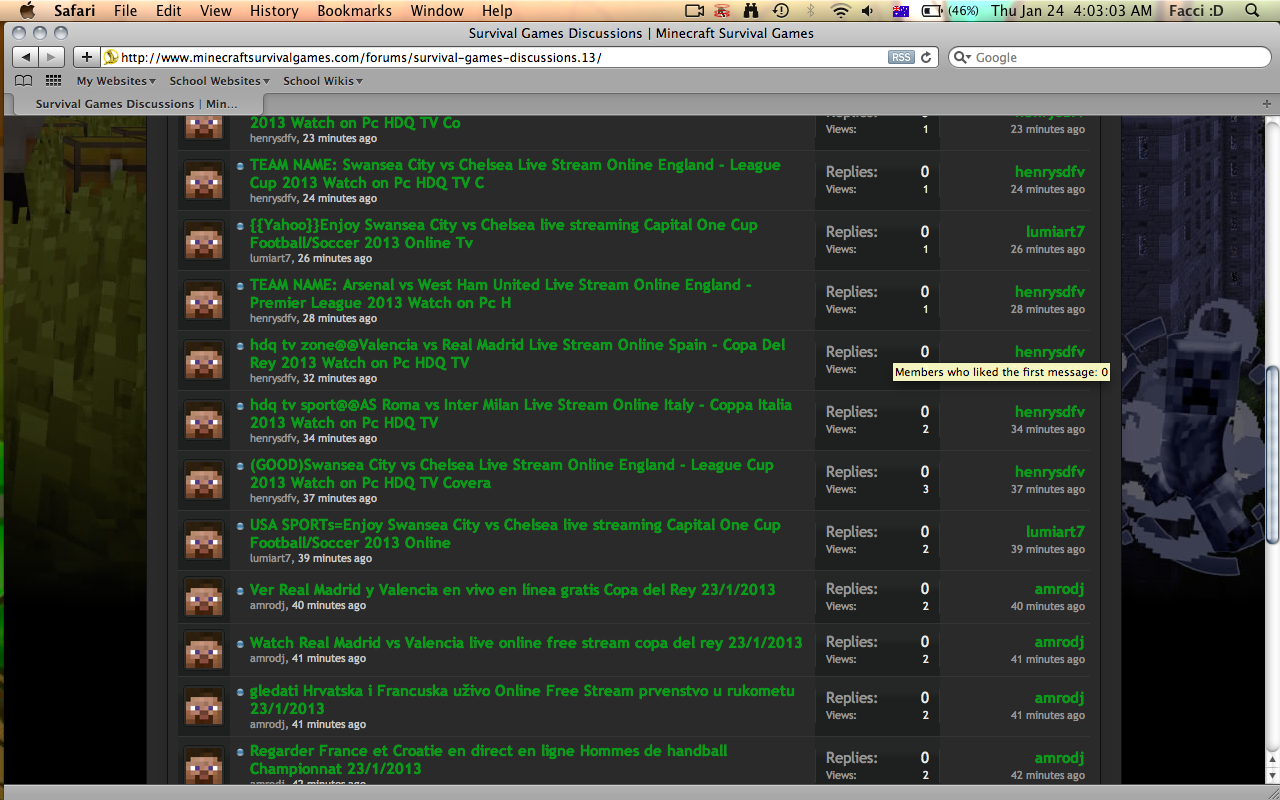Click the avatar beside gledati Hrvatska i Francuska thread
The height and width of the screenshot is (800, 1280).
point(204,707)
